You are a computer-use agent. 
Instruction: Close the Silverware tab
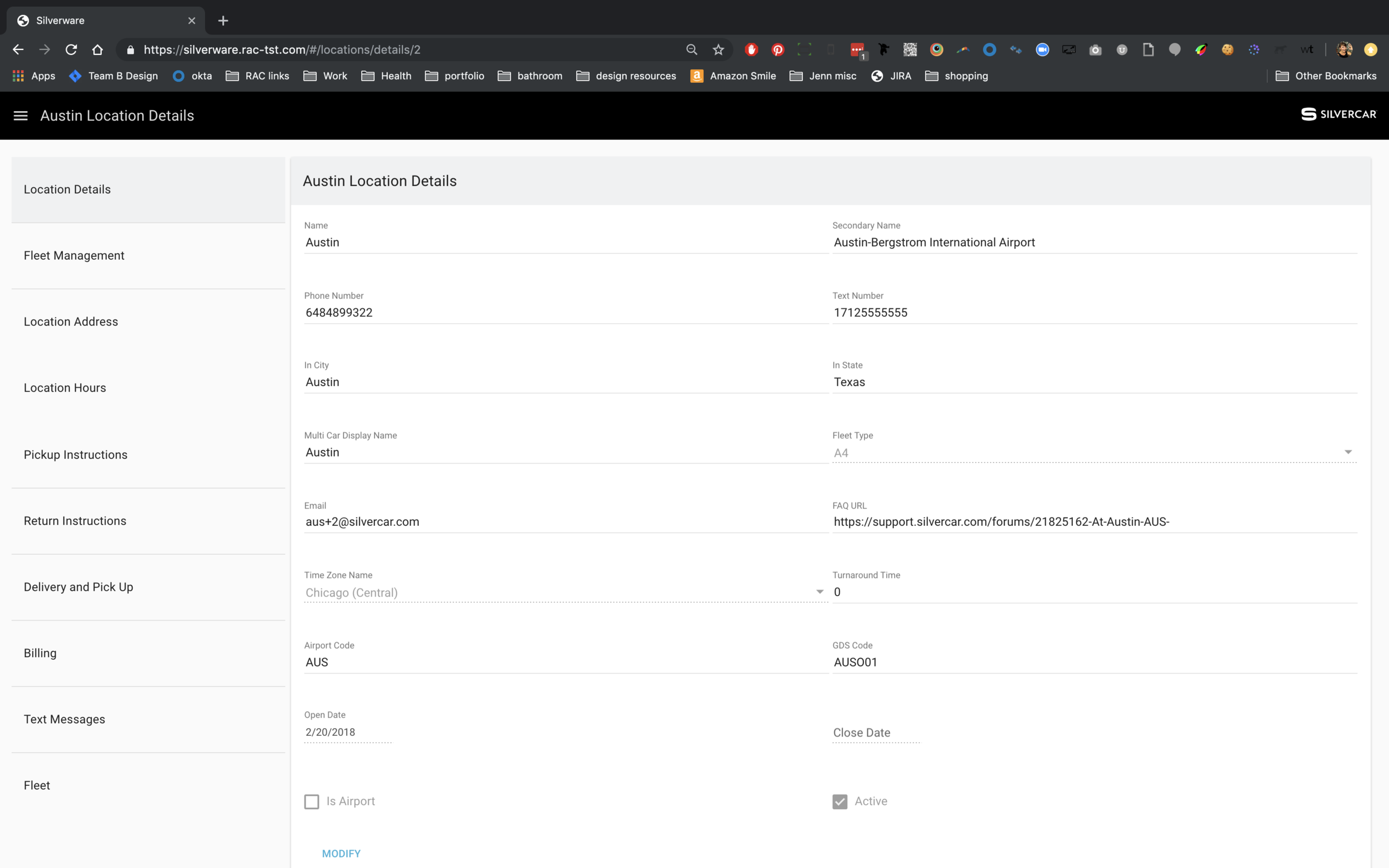pos(192,21)
